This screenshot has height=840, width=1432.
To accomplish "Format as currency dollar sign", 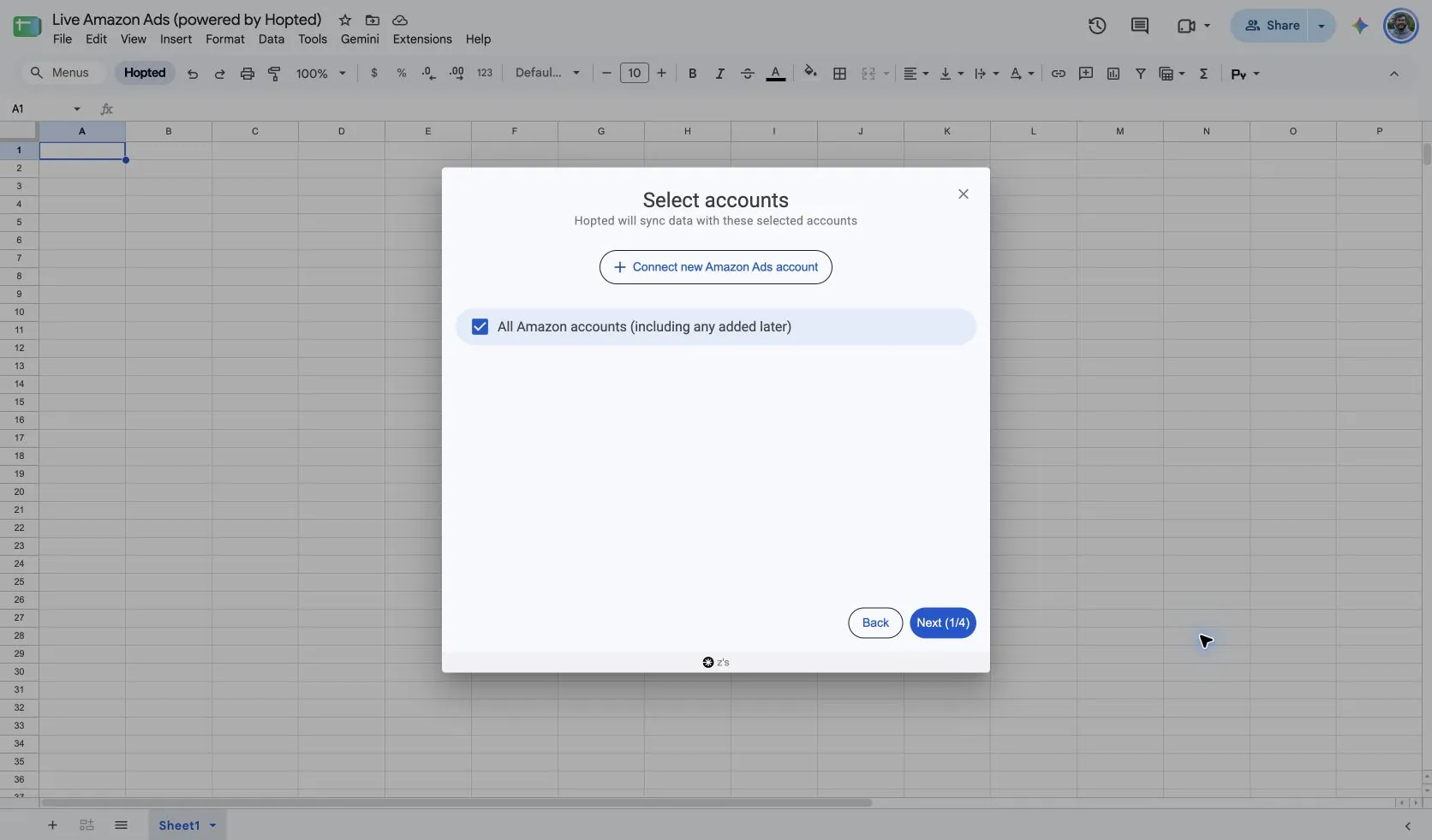I will (374, 74).
